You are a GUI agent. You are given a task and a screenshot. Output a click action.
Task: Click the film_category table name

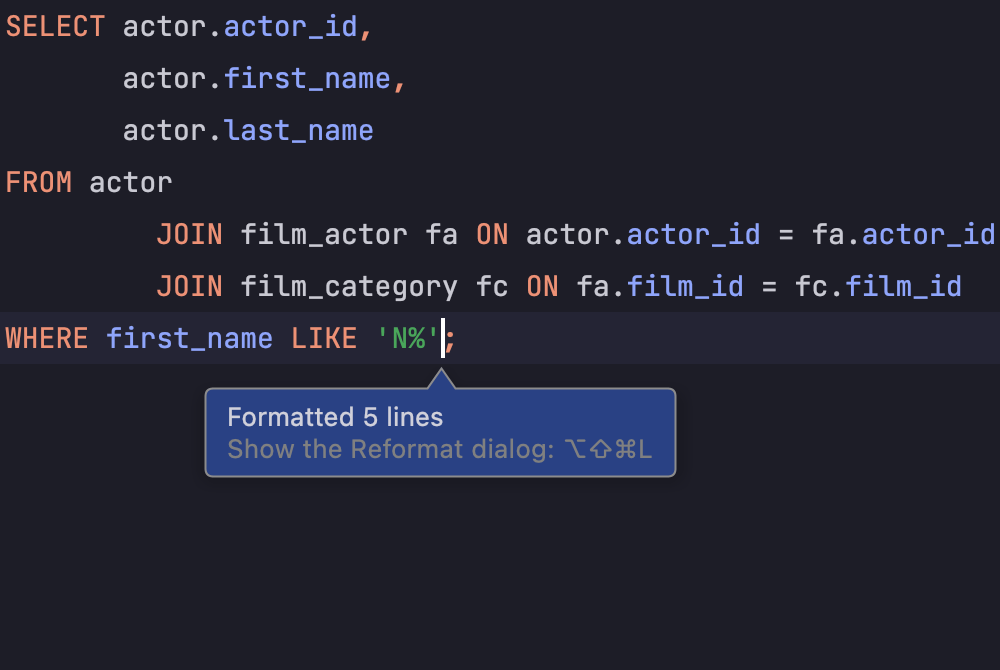349,287
